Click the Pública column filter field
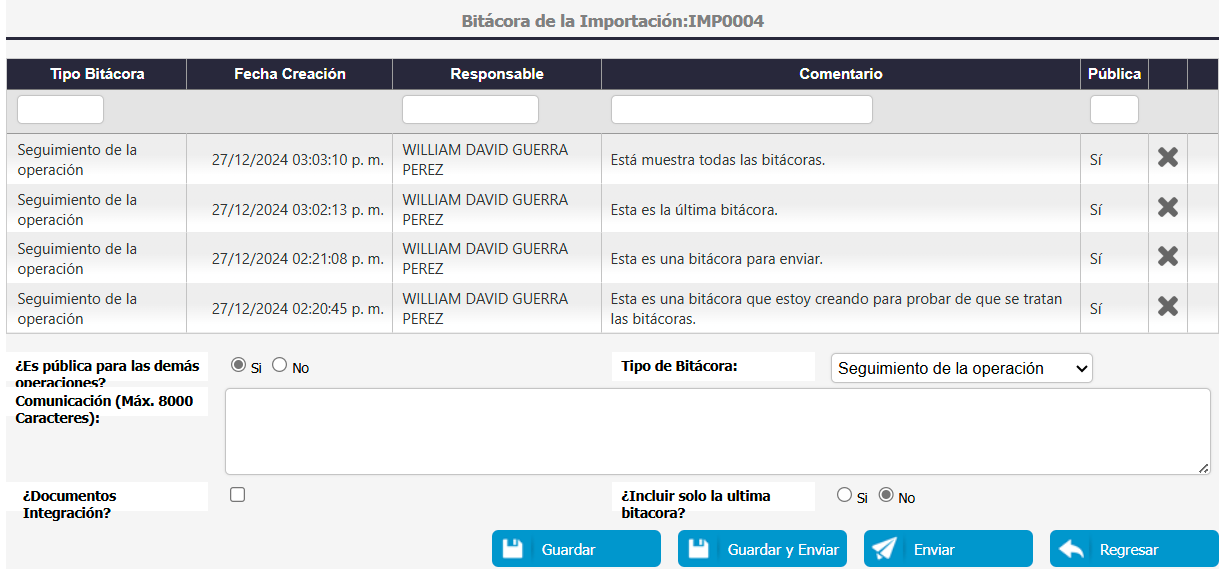 coord(1114,109)
